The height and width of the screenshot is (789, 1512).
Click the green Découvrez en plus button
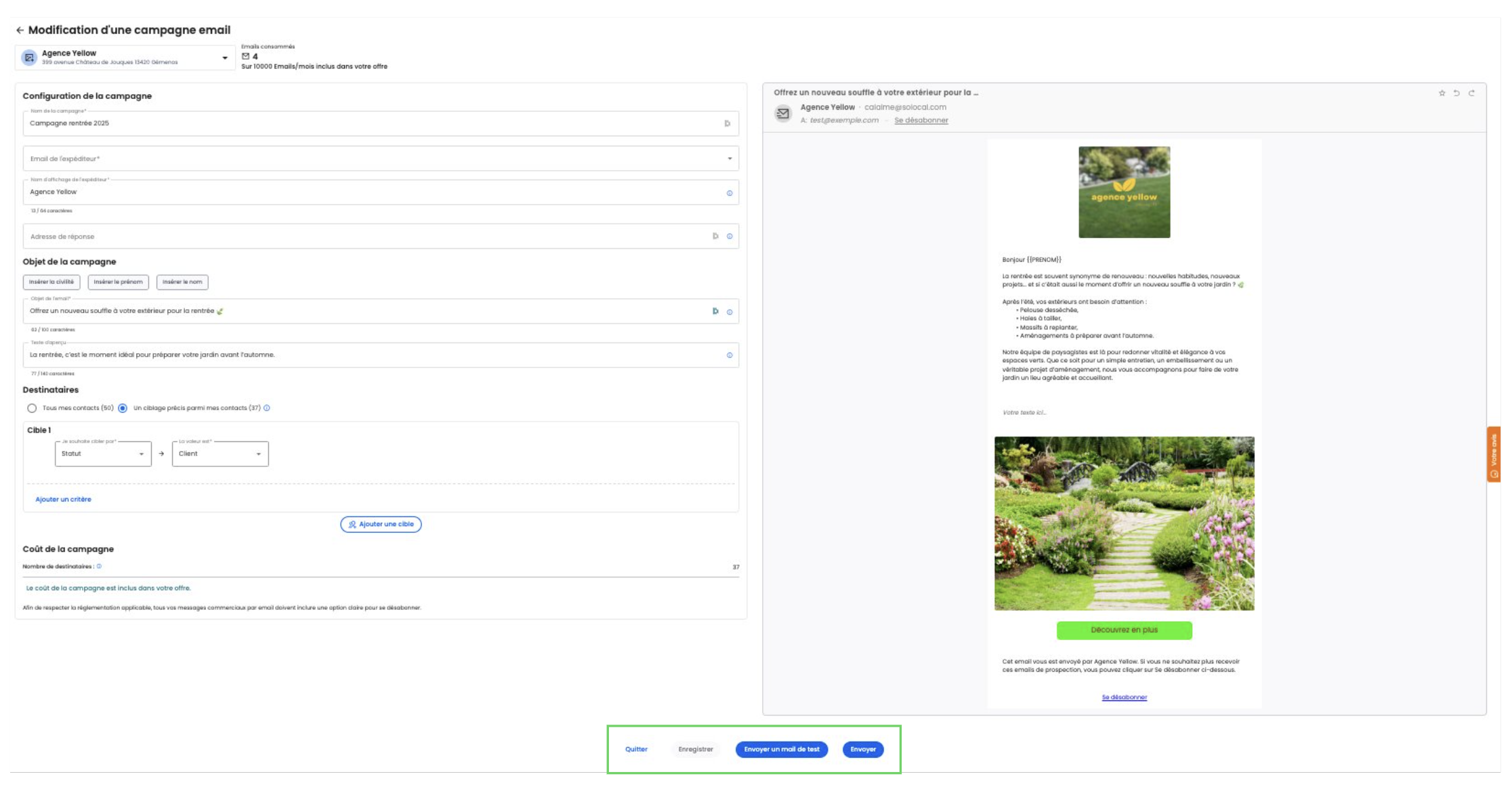coord(1124,630)
